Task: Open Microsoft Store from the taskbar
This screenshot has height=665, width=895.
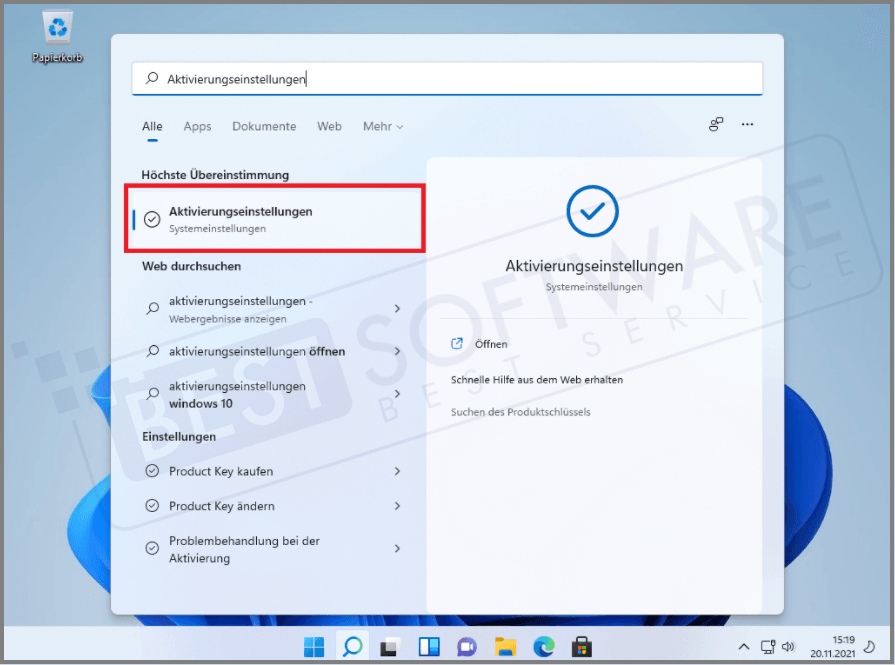Action: [580, 647]
